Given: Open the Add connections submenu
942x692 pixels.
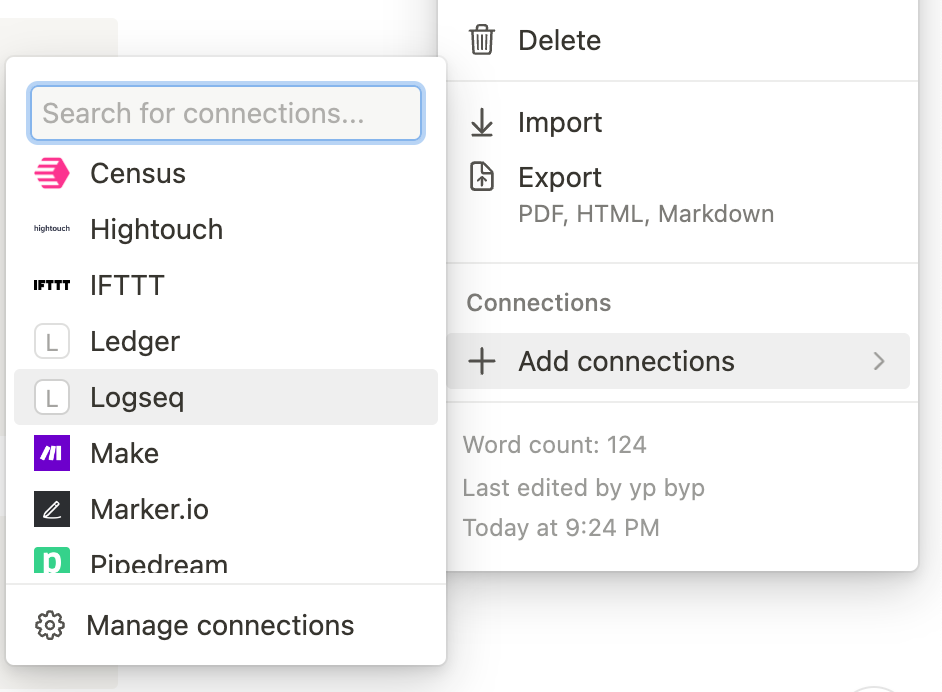Looking at the screenshot, I should (x=678, y=361).
